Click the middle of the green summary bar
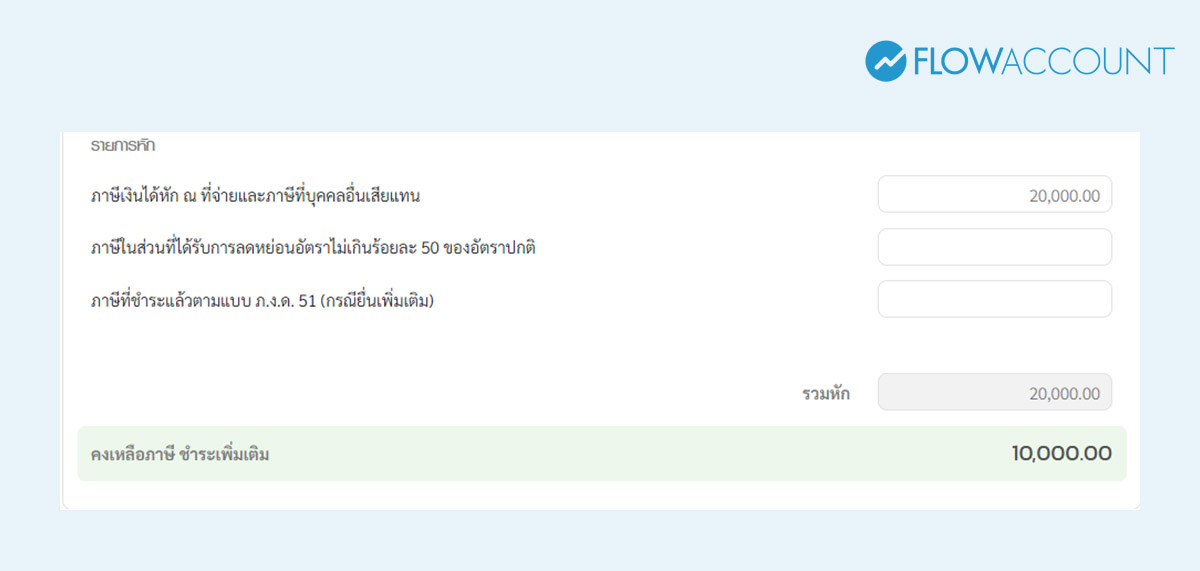The height and width of the screenshot is (571, 1200). (x=602, y=454)
